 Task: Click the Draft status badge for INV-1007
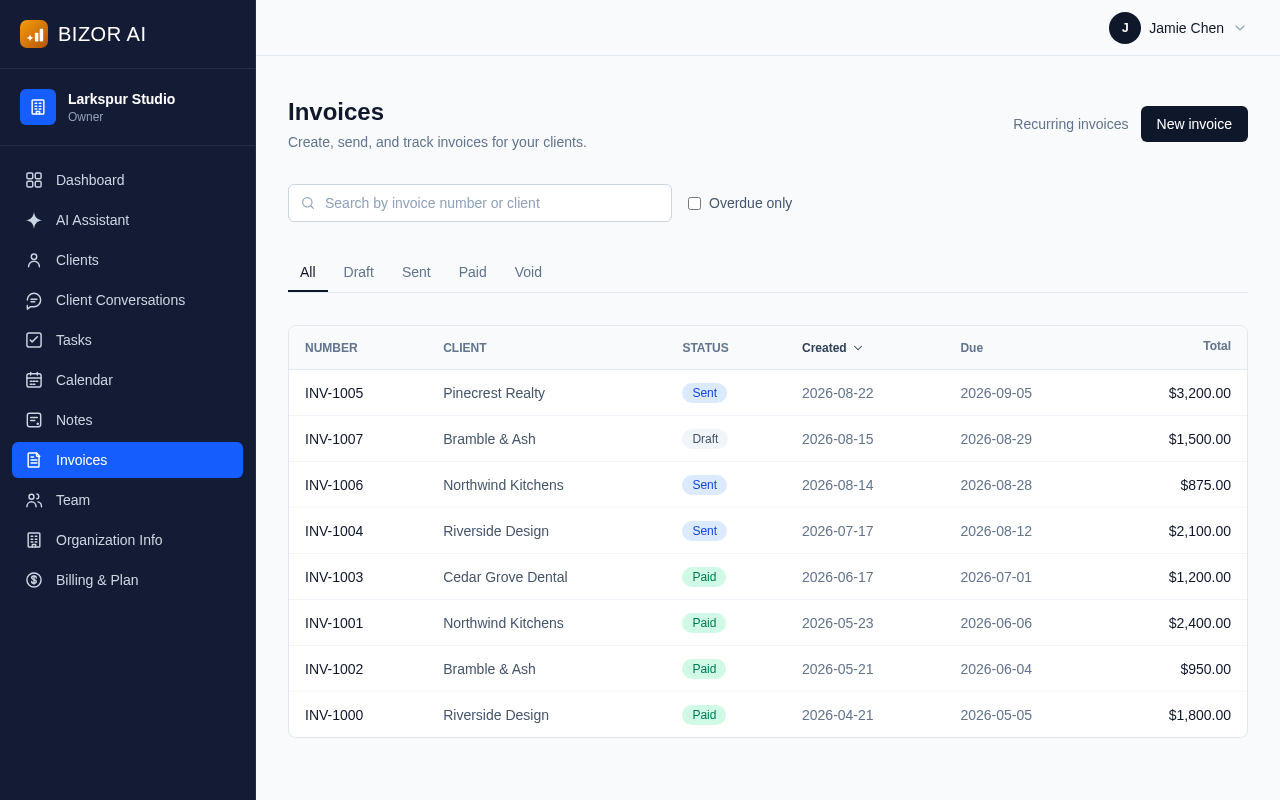click(705, 439)
